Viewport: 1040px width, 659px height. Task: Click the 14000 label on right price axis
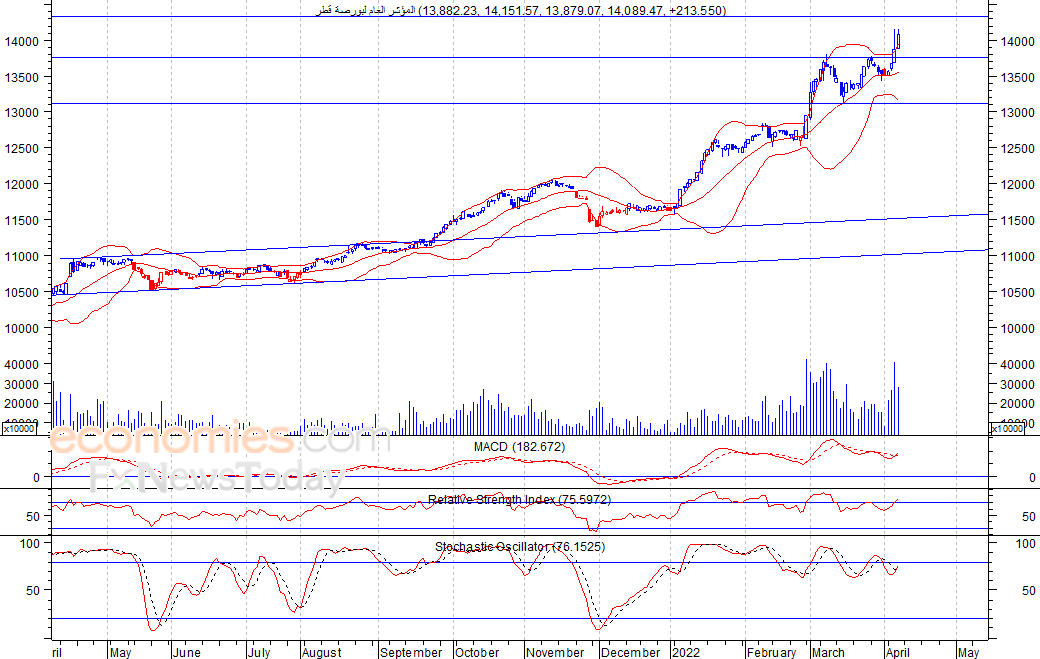coord(1017,41)
